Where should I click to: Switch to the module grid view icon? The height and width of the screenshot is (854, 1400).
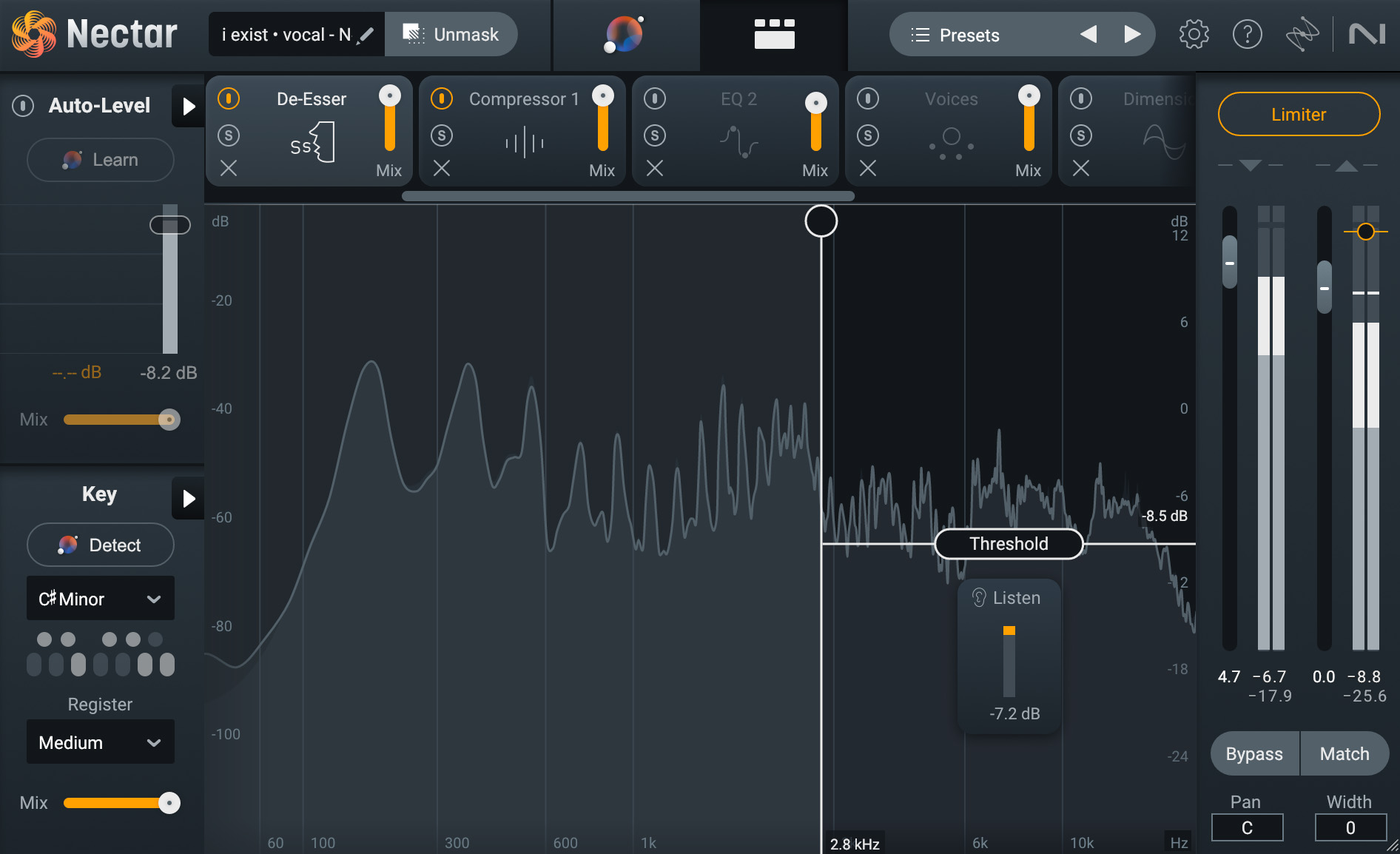(x=774, y=34)
